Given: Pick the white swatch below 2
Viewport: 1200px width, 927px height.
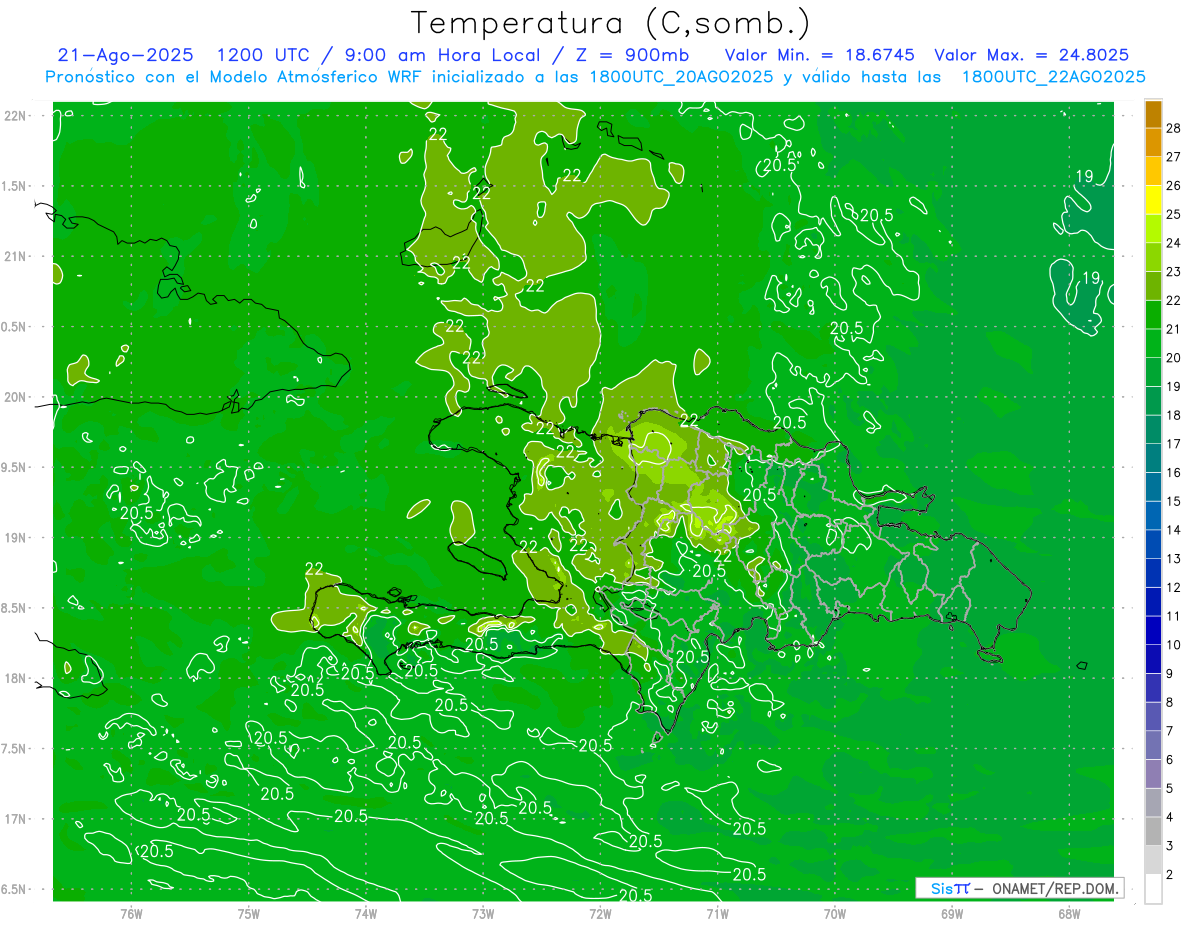Looking at the screenshot, I should tap(1153, 889).
